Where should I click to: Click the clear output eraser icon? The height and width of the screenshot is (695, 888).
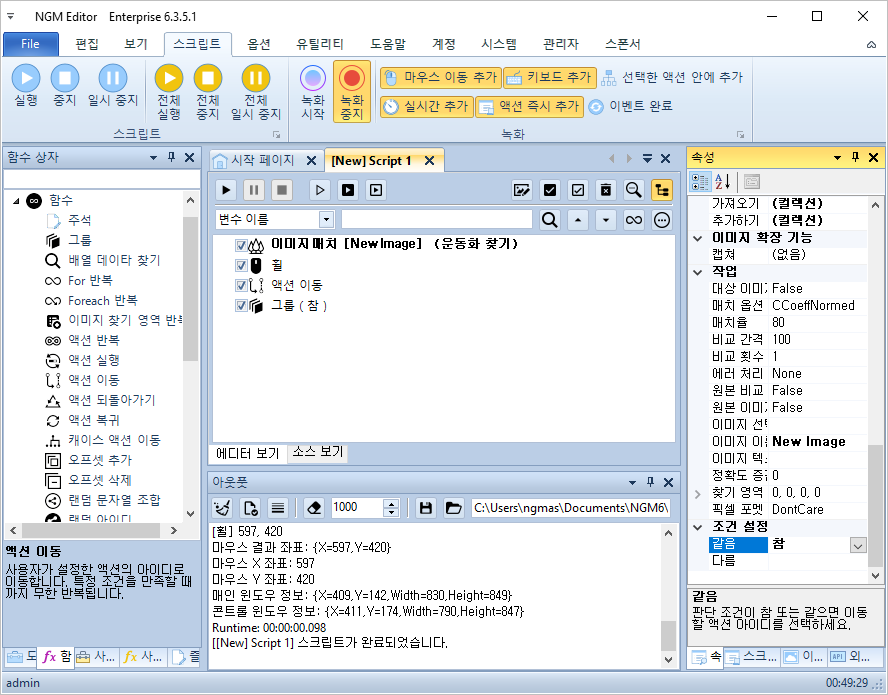pyautogui.click(x=314, y=508)
